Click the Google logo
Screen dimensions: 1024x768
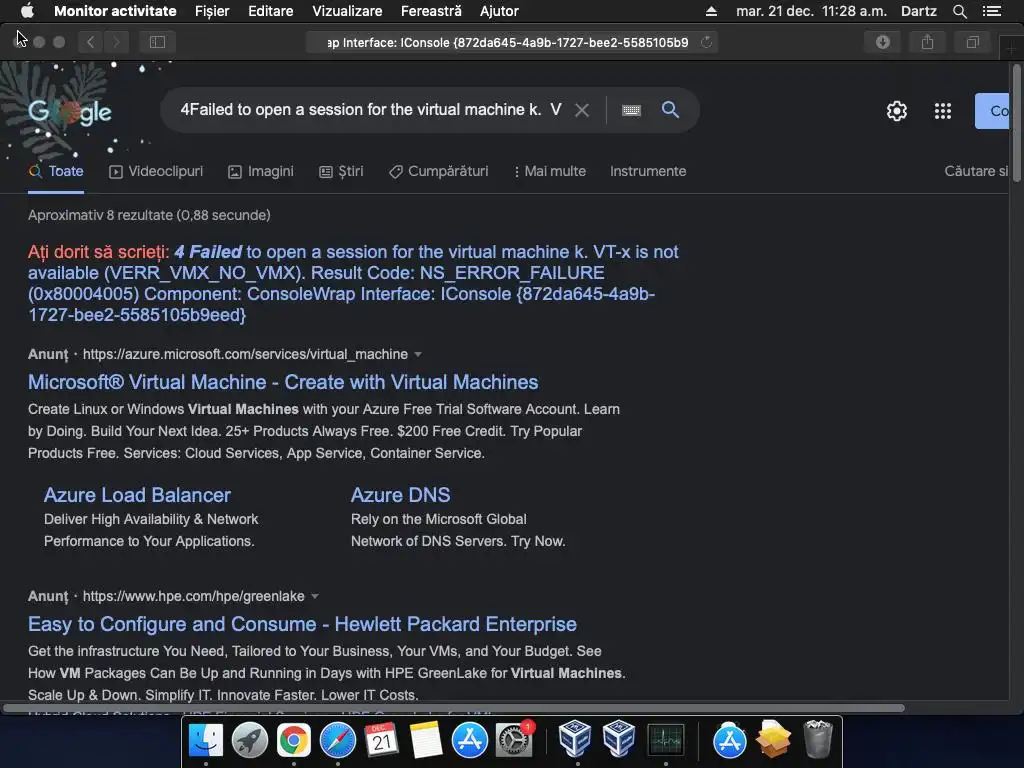point(70,112)
